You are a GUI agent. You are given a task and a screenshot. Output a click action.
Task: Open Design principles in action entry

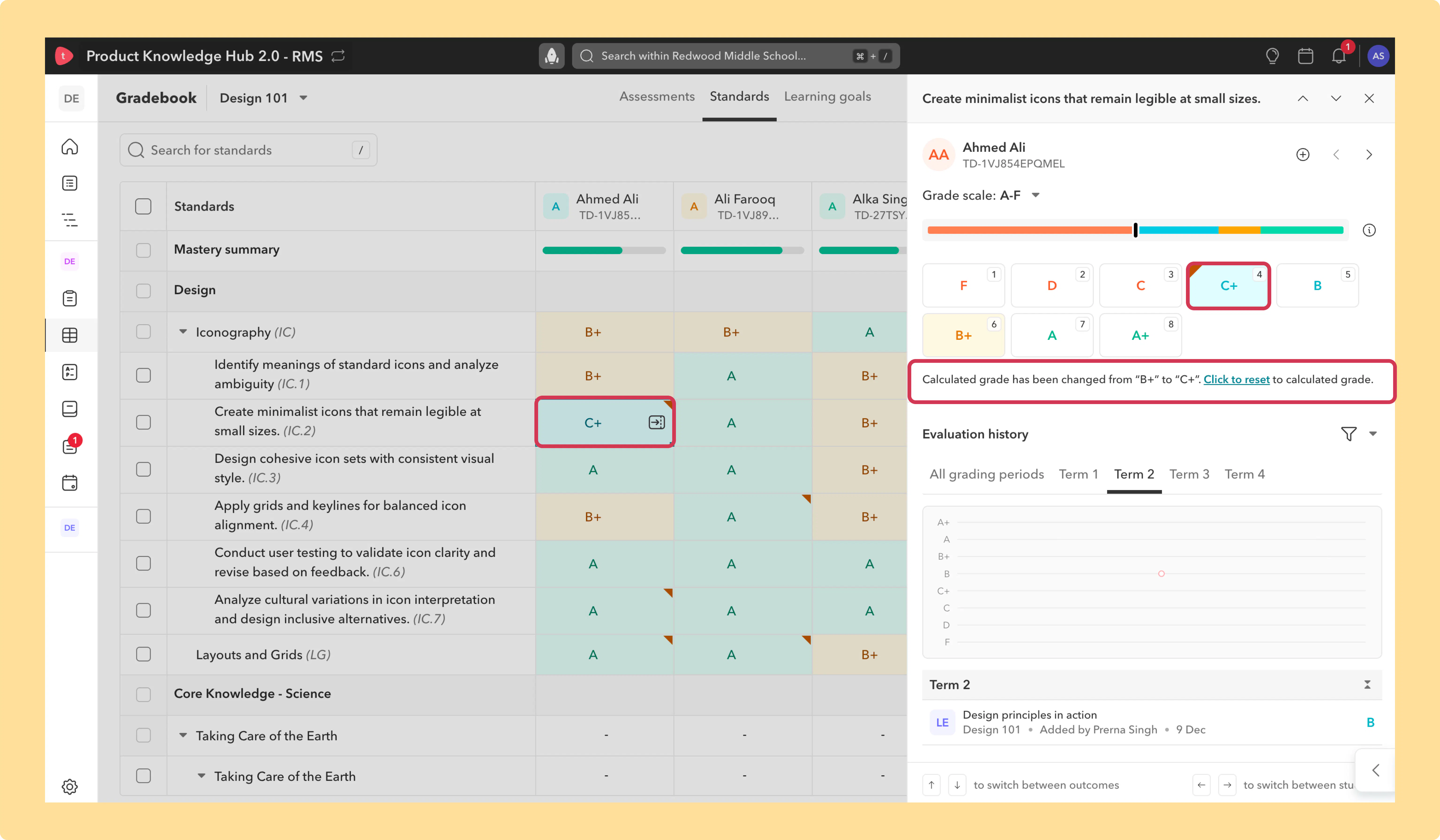tap(1152, 722)
